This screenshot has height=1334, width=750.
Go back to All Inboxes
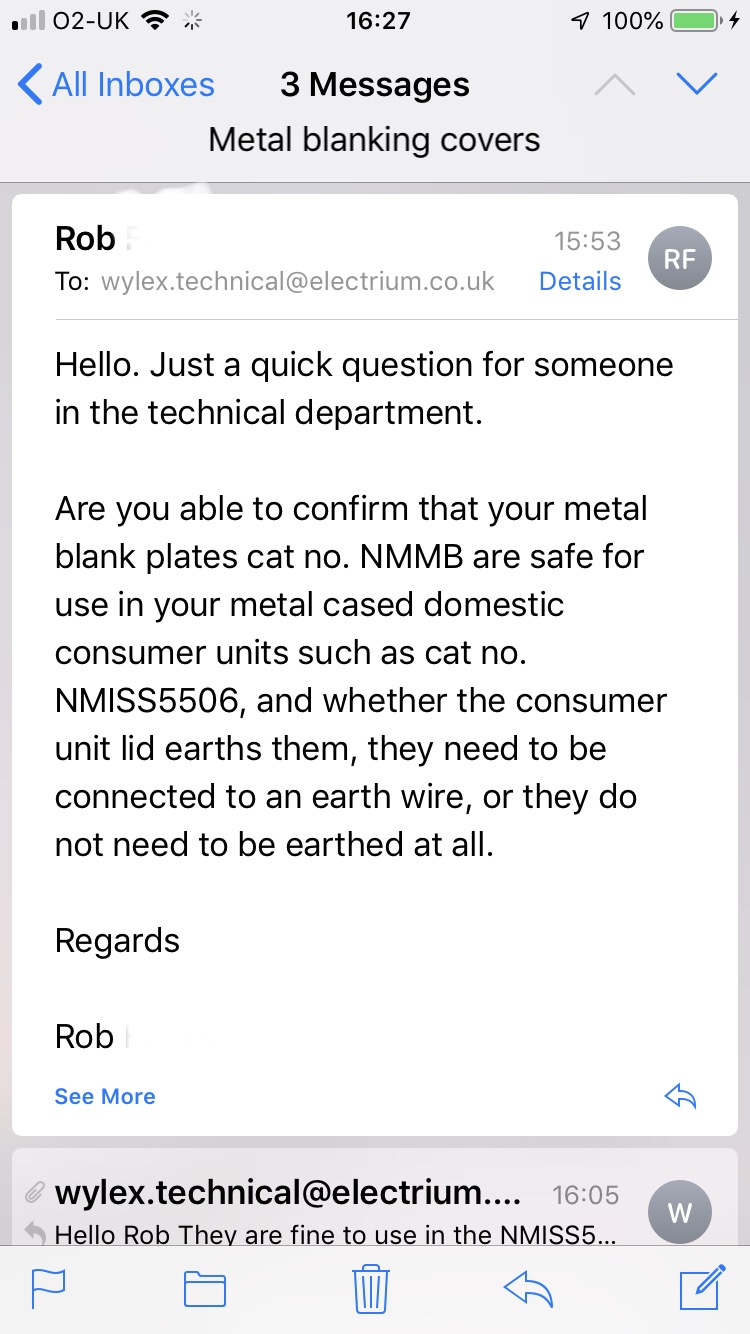point(117,85)
